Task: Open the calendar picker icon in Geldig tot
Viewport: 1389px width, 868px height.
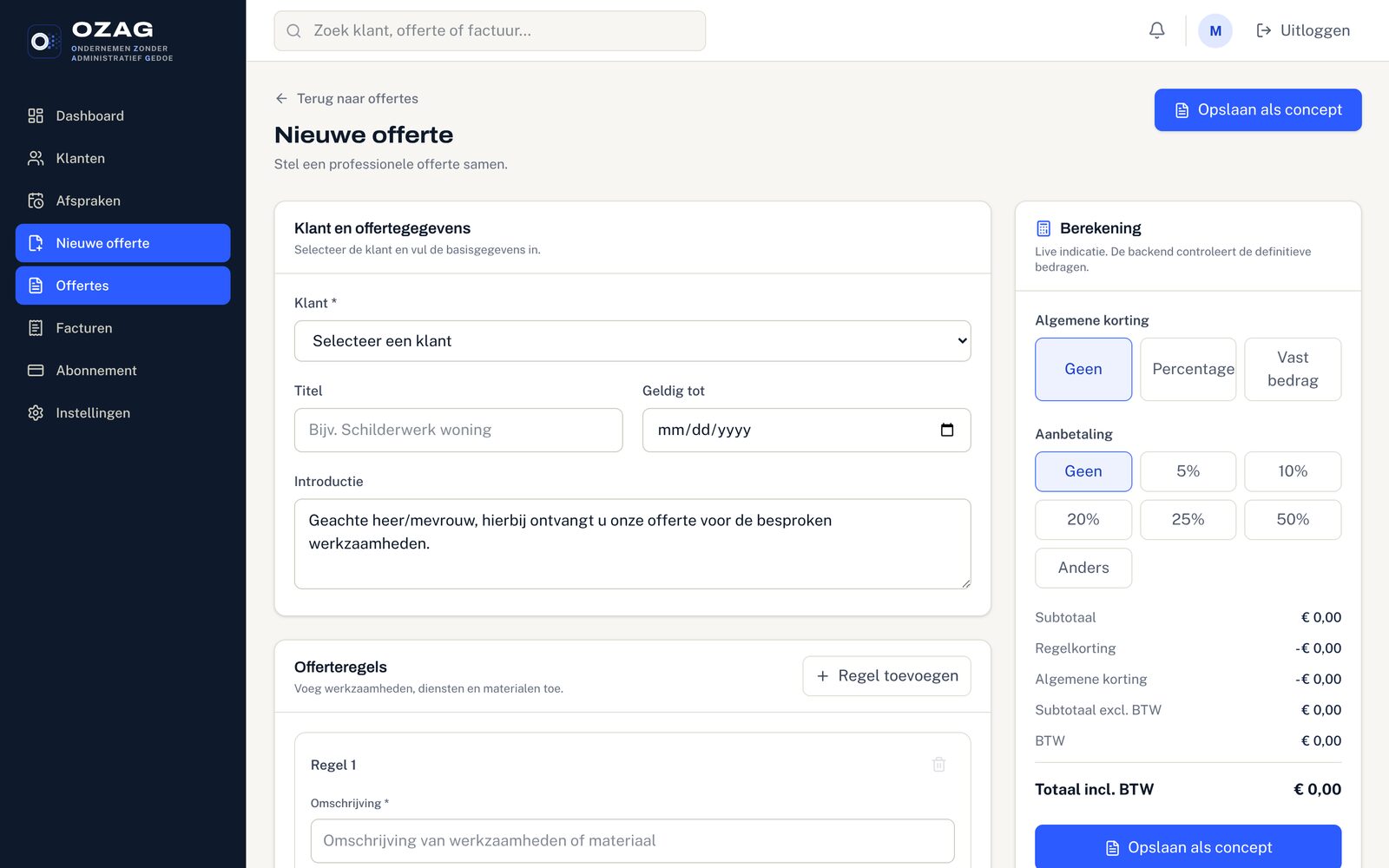Action: click(x=947, y=430)
